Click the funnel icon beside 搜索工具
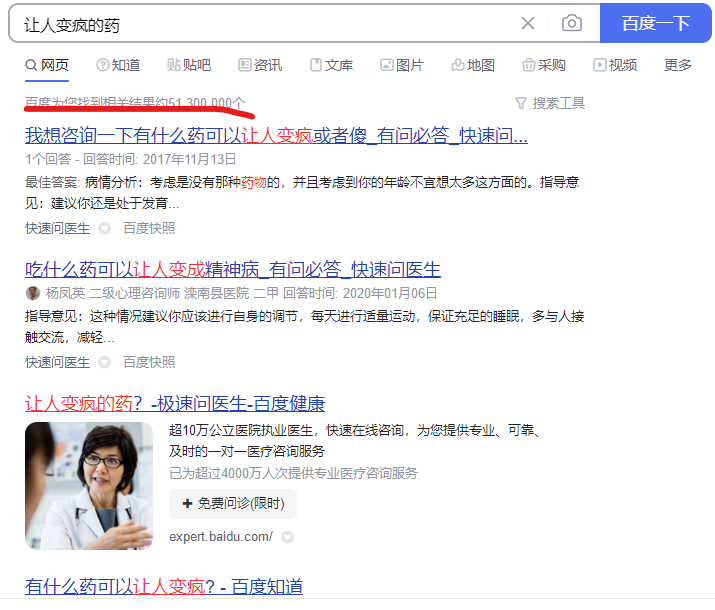715x610 pixels. 521,103
